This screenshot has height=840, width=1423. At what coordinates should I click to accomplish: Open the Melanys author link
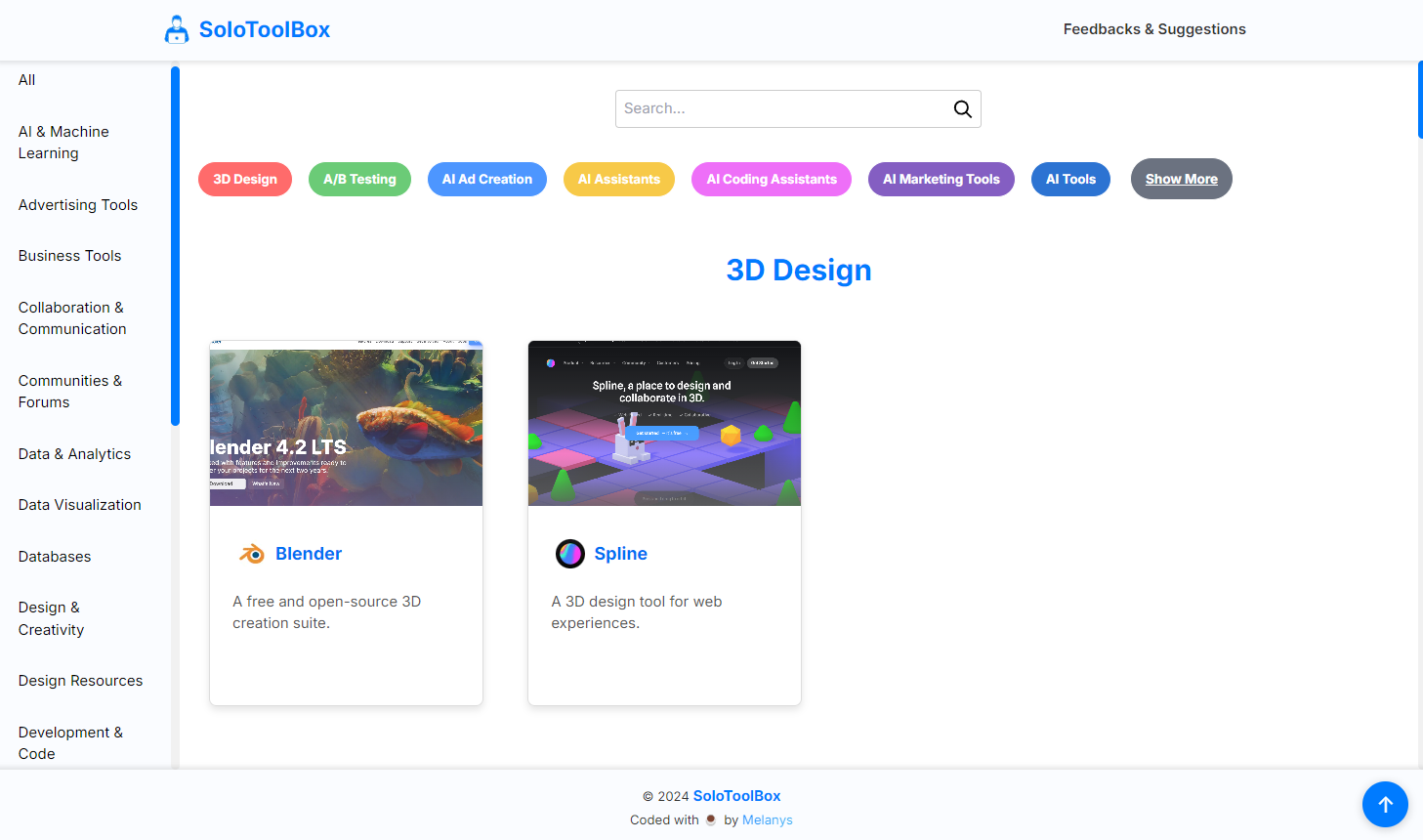[768, 820]
